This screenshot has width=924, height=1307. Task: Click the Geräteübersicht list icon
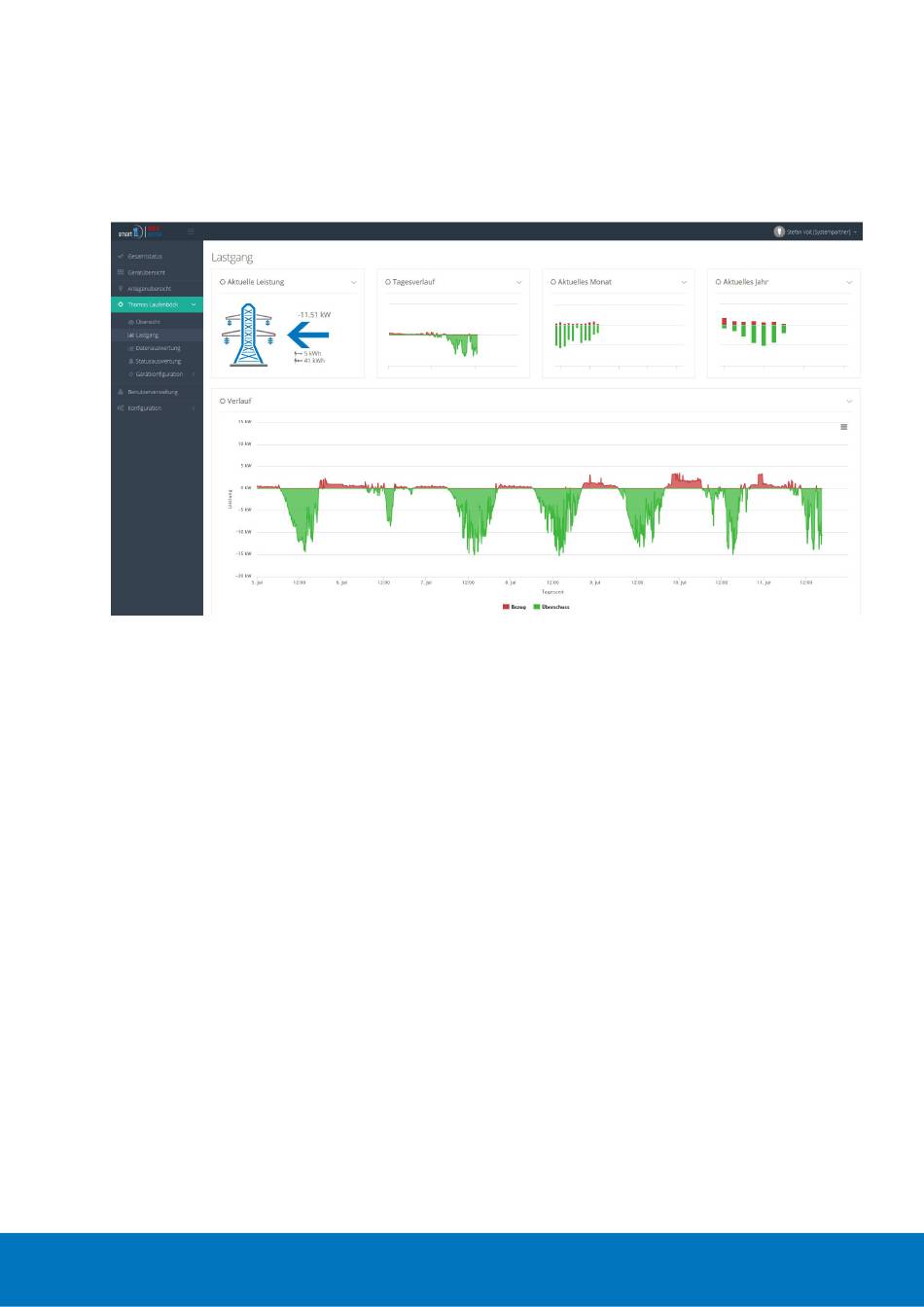pos(120,272)
